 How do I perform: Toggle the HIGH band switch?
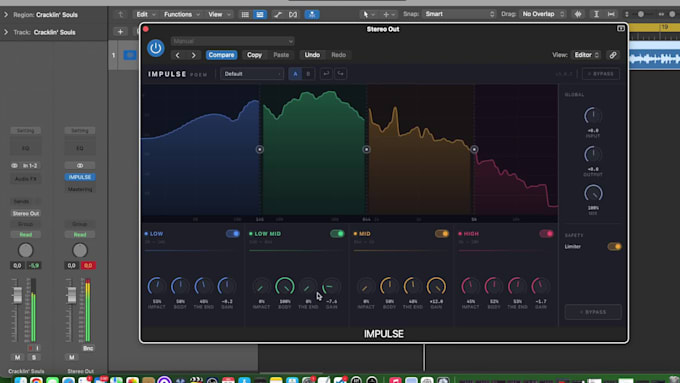click(x=546, y=234)
